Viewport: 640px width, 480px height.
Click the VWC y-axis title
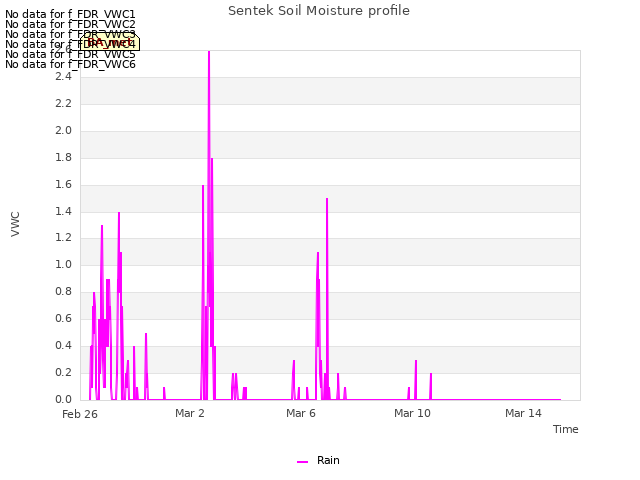pos(15,224)
